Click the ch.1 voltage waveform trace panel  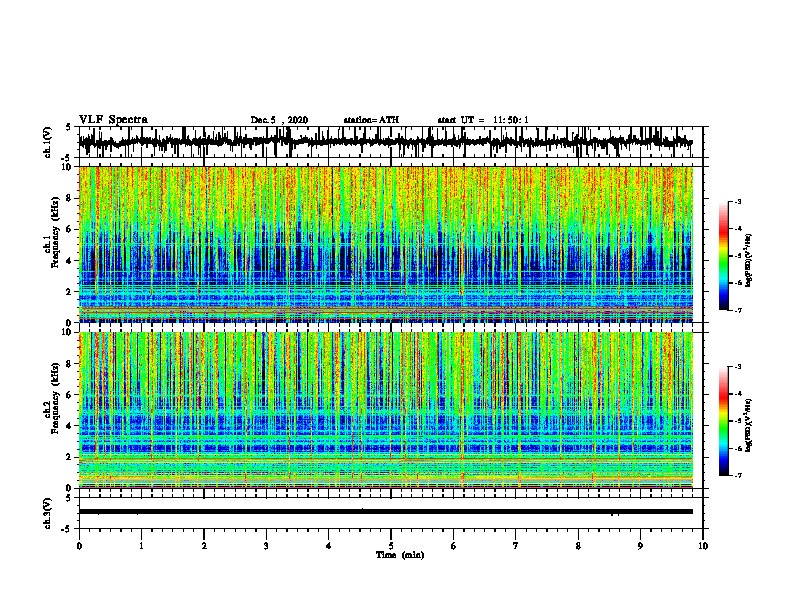click(x=391, y=142)
